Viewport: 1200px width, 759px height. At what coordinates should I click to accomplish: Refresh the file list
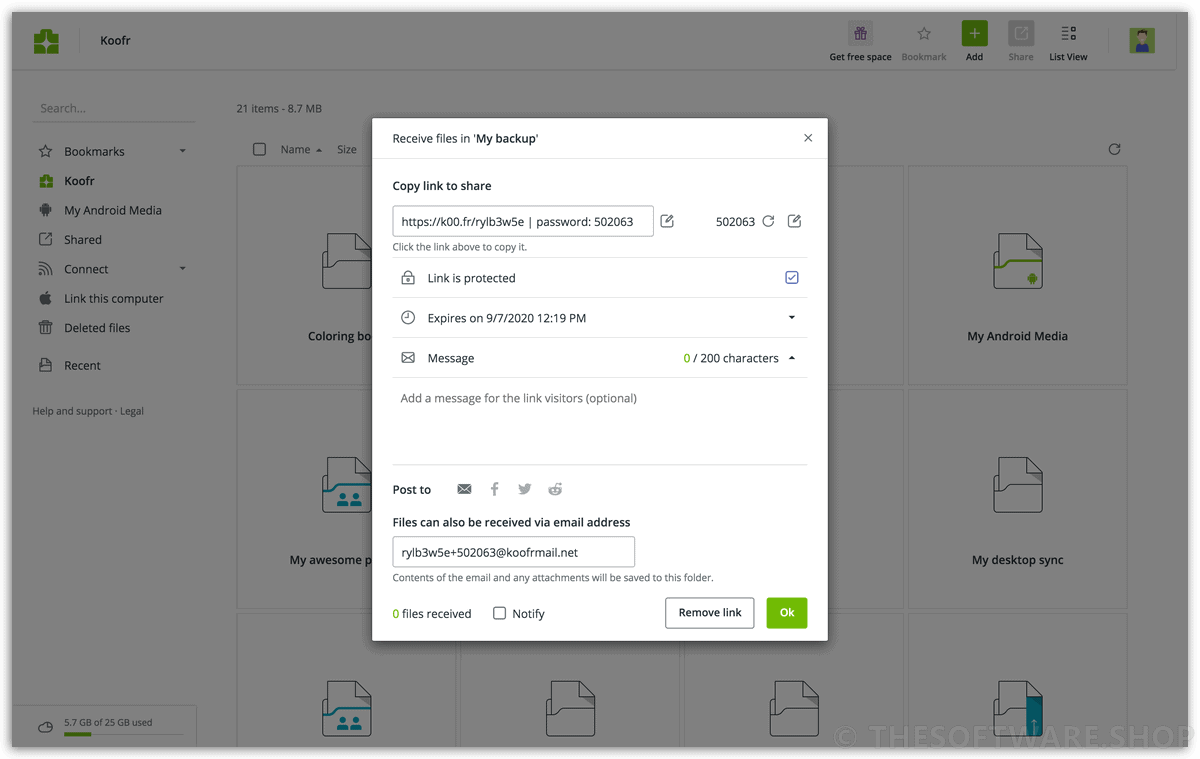1114,149
